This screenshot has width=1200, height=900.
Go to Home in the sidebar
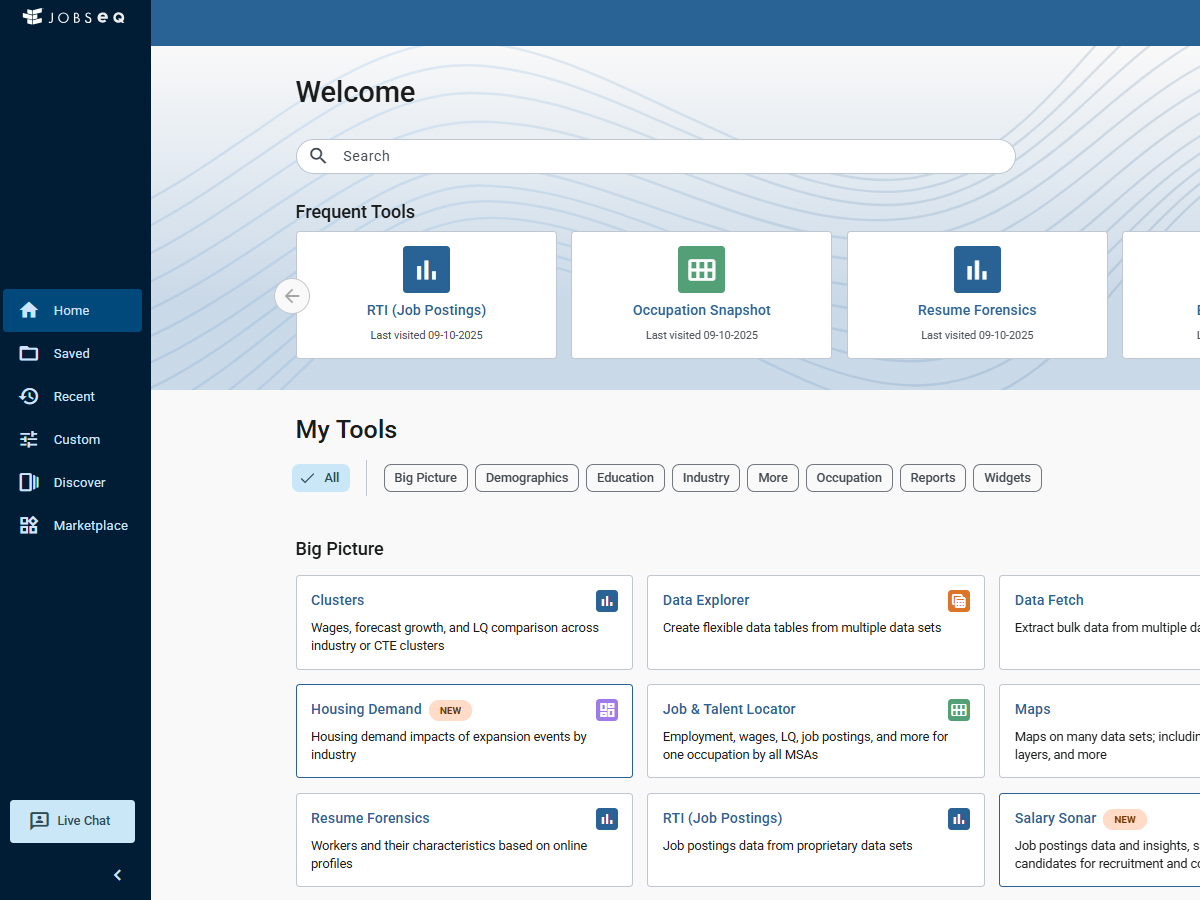tap(72, 310)
